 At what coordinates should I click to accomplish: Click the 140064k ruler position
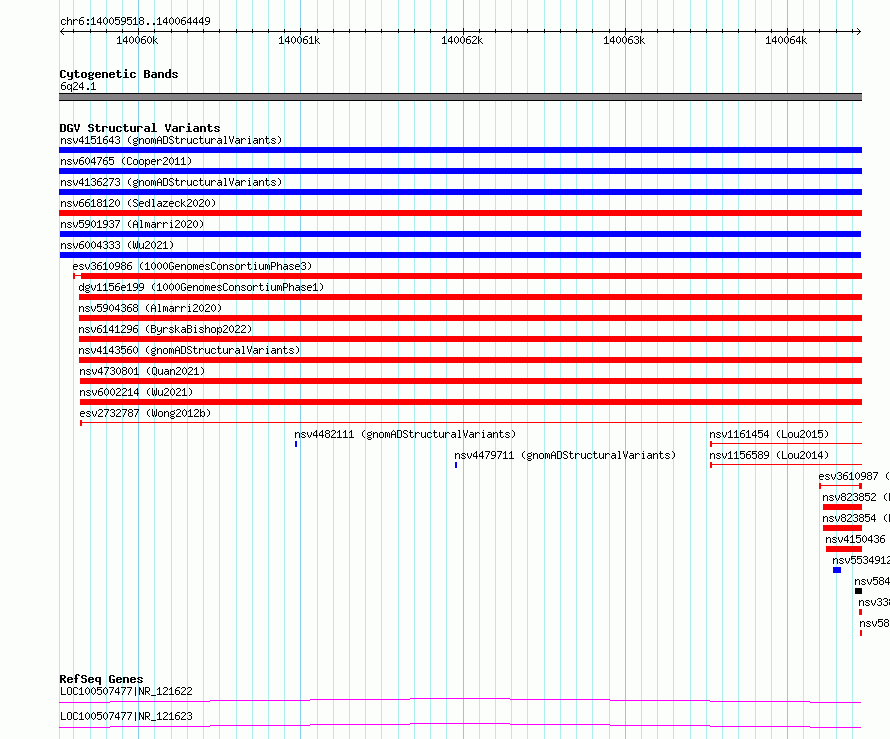(786, 40)
